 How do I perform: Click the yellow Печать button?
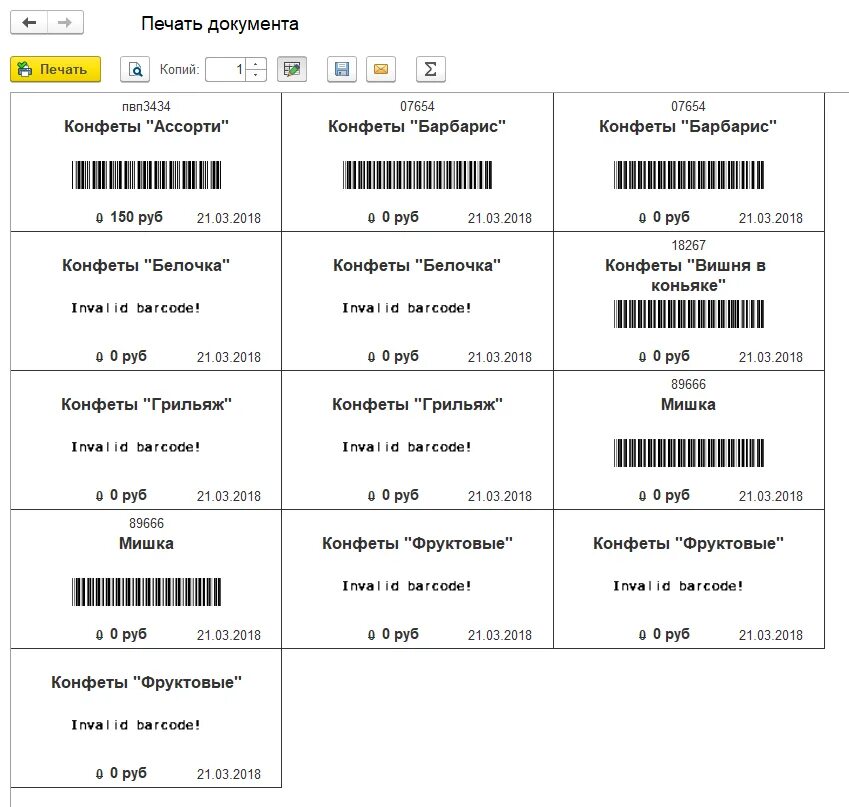coord(56,69)
